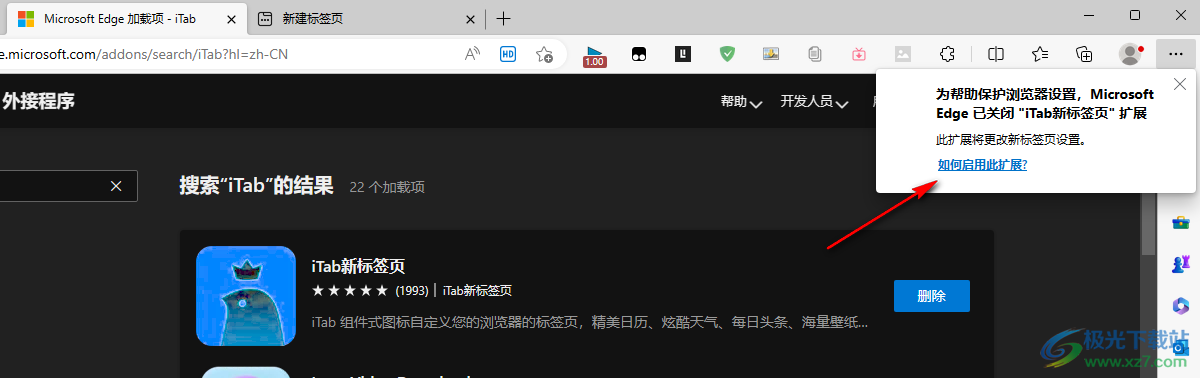Viewport: 1200px width, 378px height.
Task: Open the pink TV download extension icon
Action: click(x=859, y=54)
